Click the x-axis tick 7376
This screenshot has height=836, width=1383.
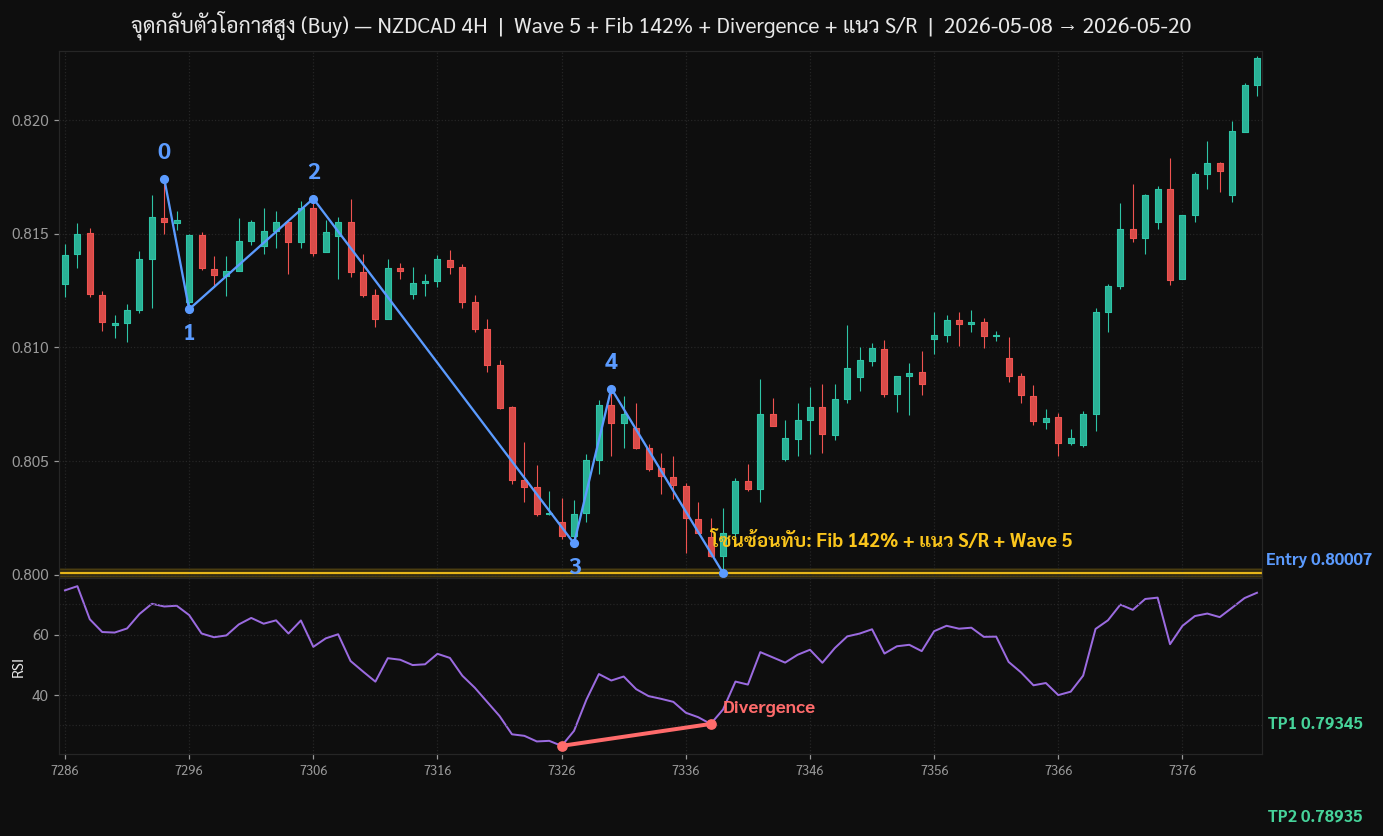coord(1182,771)
